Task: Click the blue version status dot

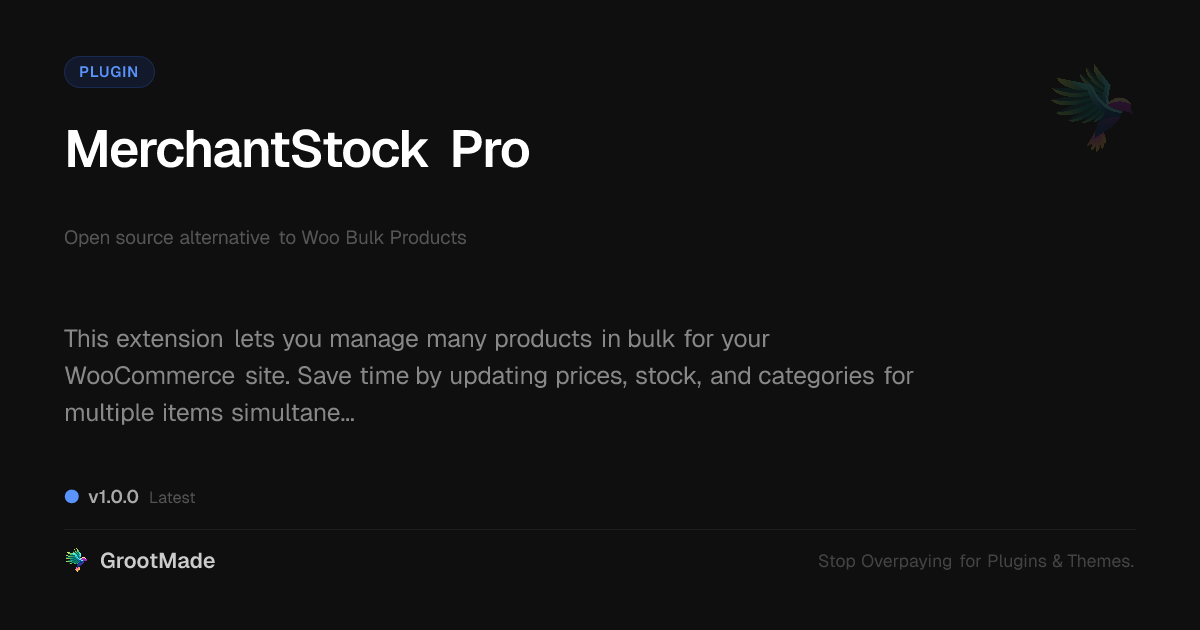Action: (x=72, y=497)
